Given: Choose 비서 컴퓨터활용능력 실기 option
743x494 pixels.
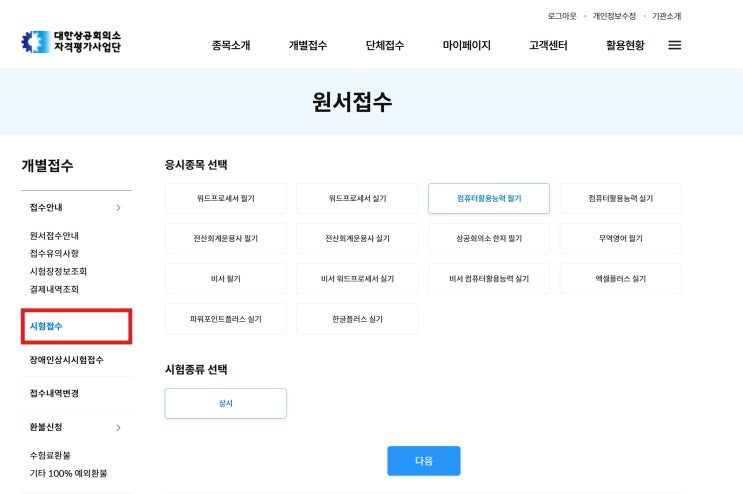Looking at the screenshot, I should [x=489, y=278].
